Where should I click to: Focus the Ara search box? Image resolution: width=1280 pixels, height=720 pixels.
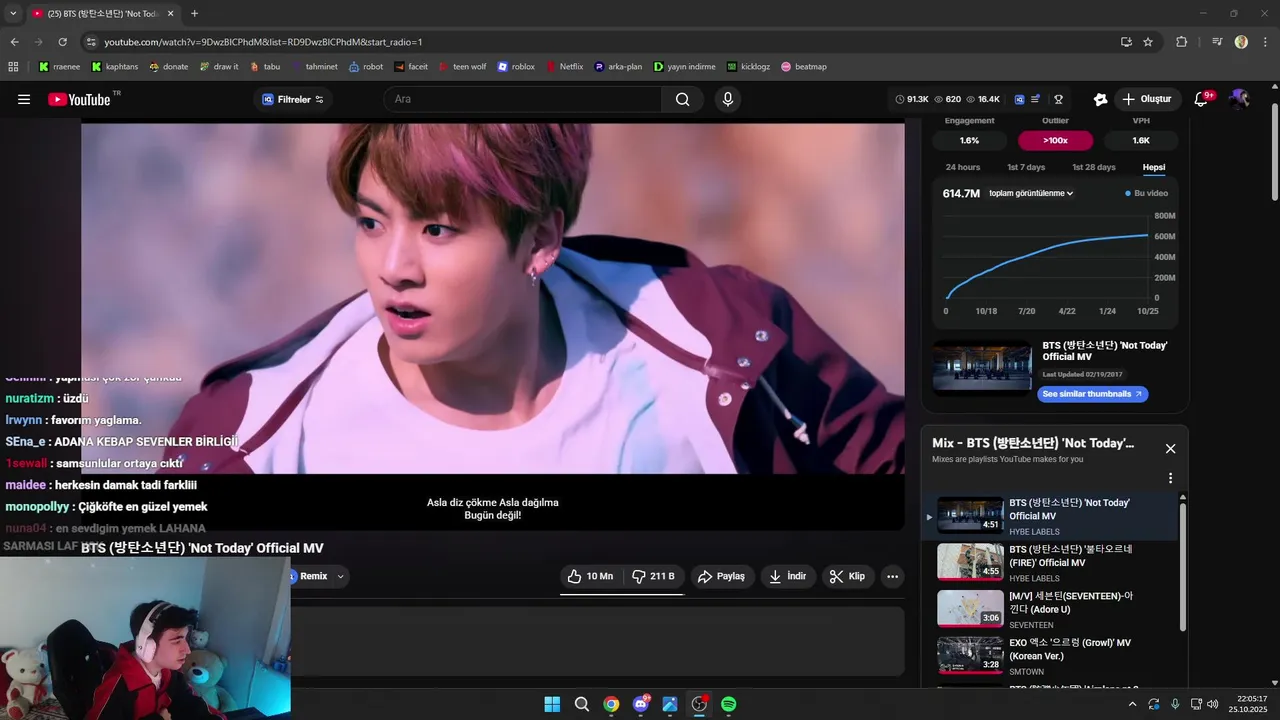tap(522, 99)
